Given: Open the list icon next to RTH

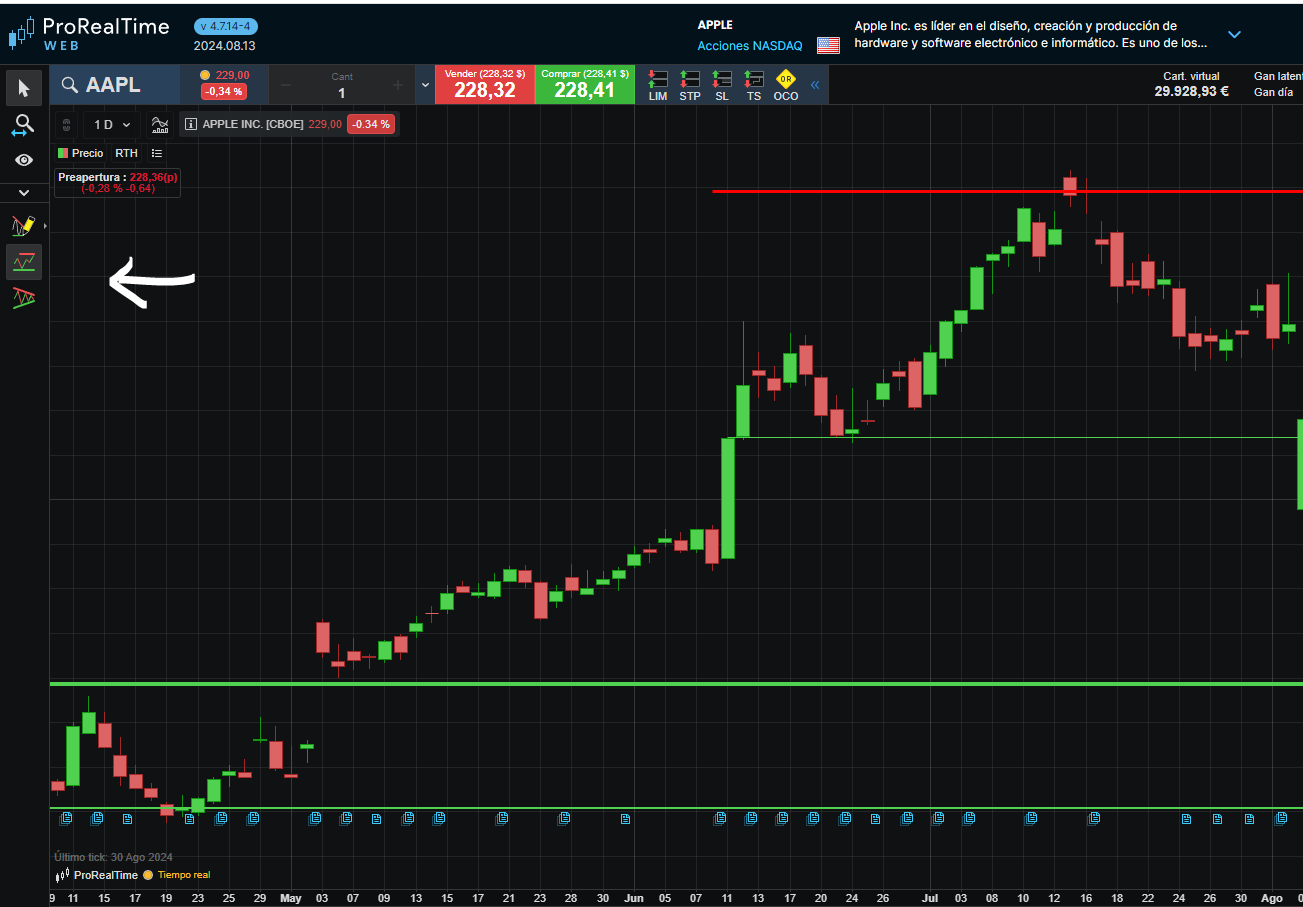Looking at the screenshot, I should click(157, 153).
